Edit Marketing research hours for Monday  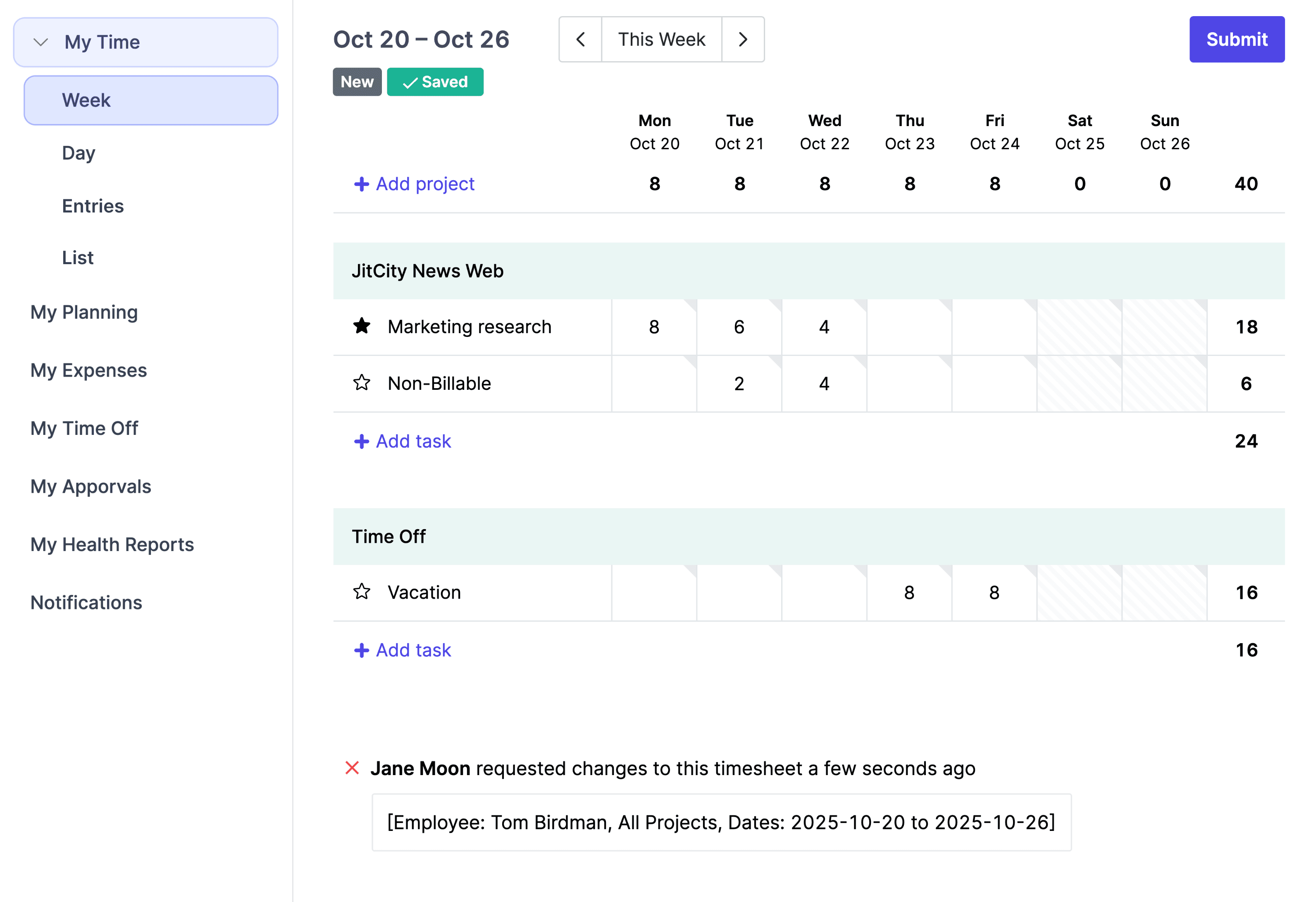coord(654,327)
